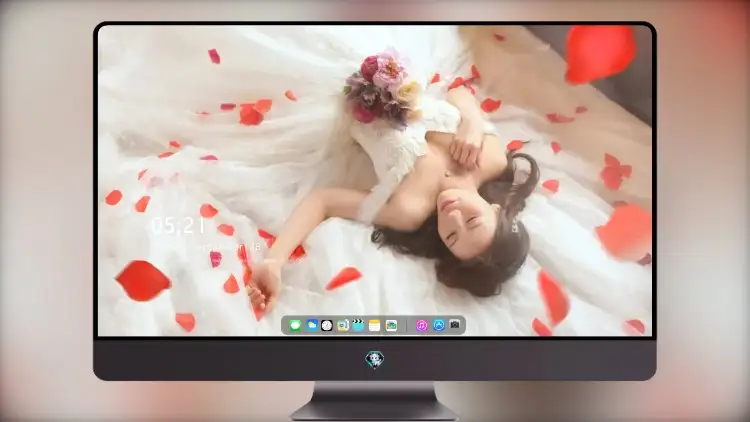This screenshot has width=750, height=422.
Task: Open the blue App Store icon
Action: [439, 326]
